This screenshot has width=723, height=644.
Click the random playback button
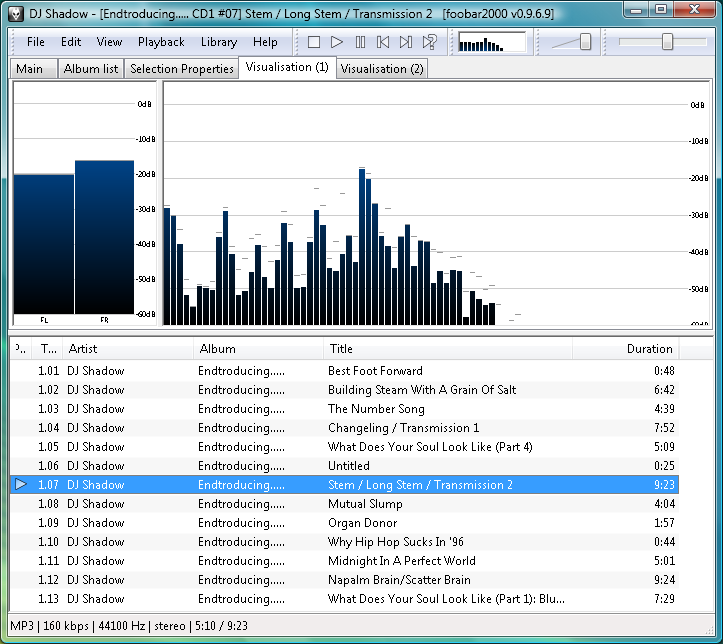click(429, 42)
